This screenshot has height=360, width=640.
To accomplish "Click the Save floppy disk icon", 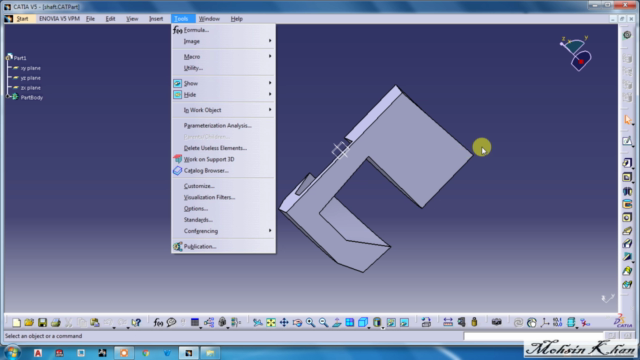I will pos(42,322).
